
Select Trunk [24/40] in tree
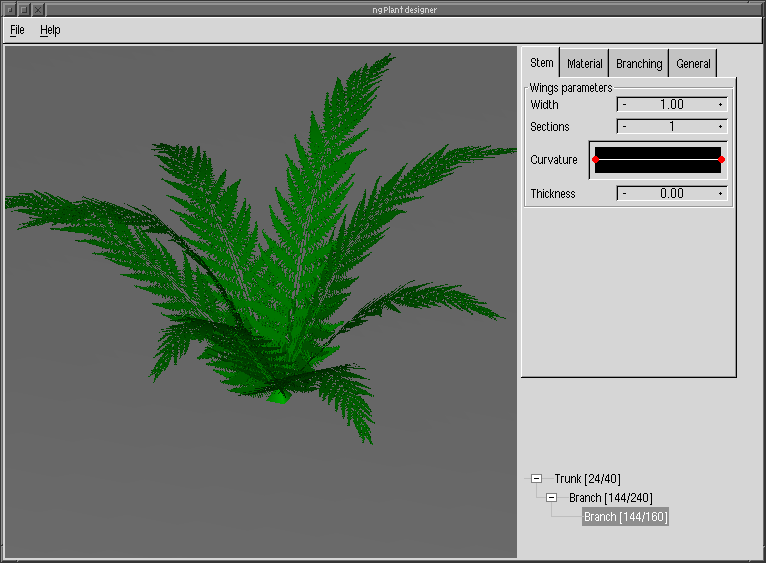pyautogui.click(x=587, y=478)
